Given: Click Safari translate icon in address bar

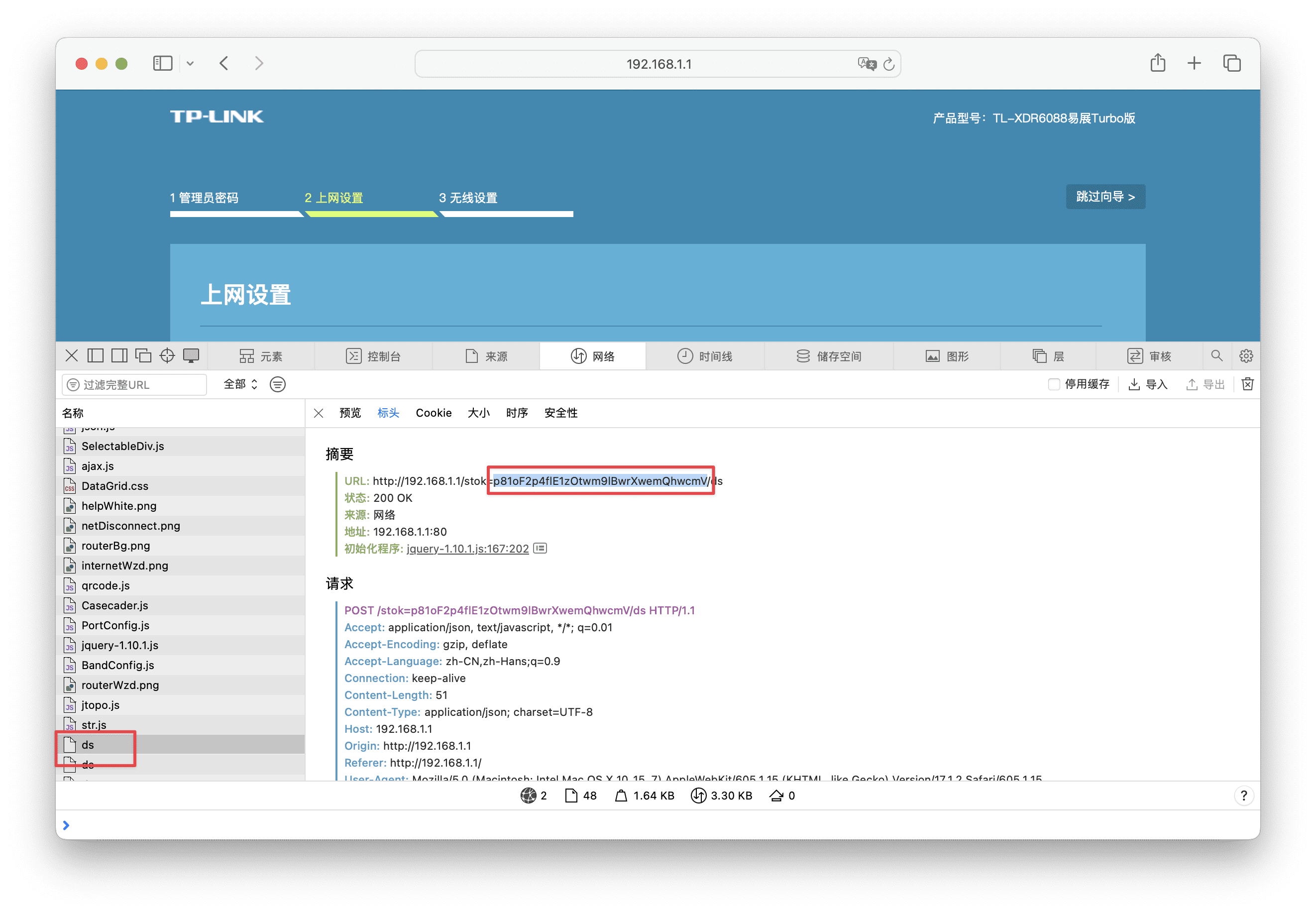Looking at the screenshot, I should pos(867,64).
